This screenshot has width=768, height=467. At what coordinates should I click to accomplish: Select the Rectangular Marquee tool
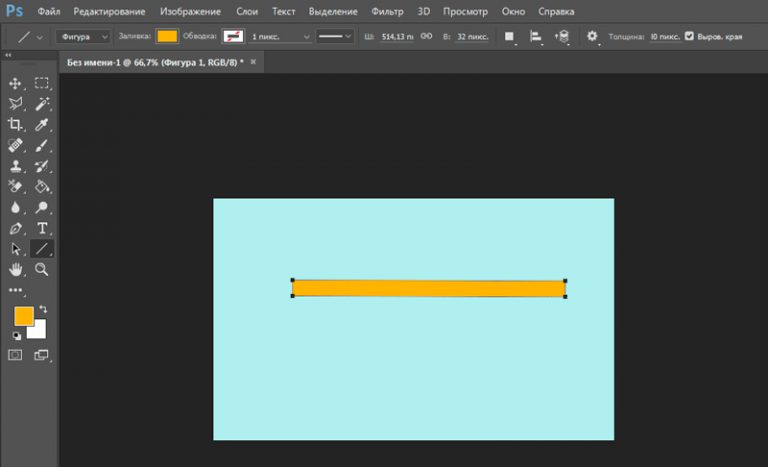tap(42, 83)
